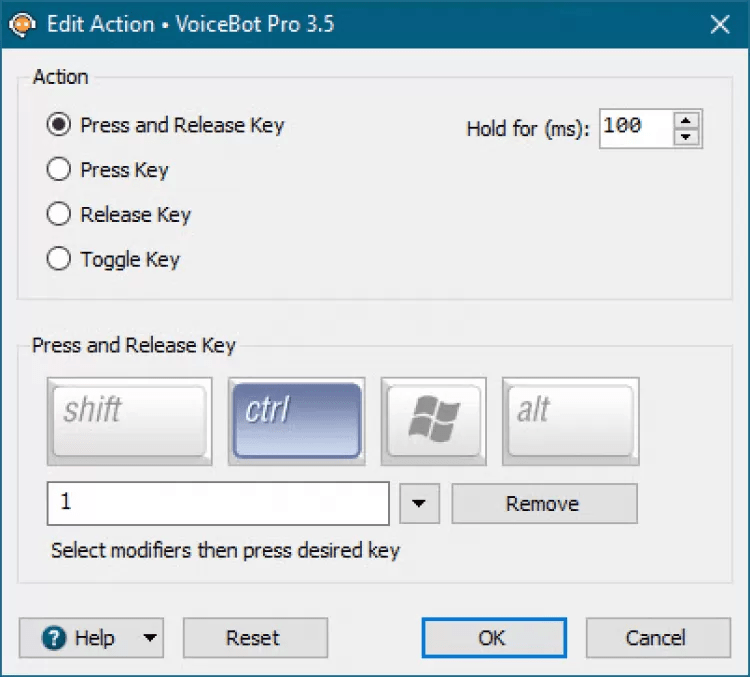Click the key input field showing 1

217,504
